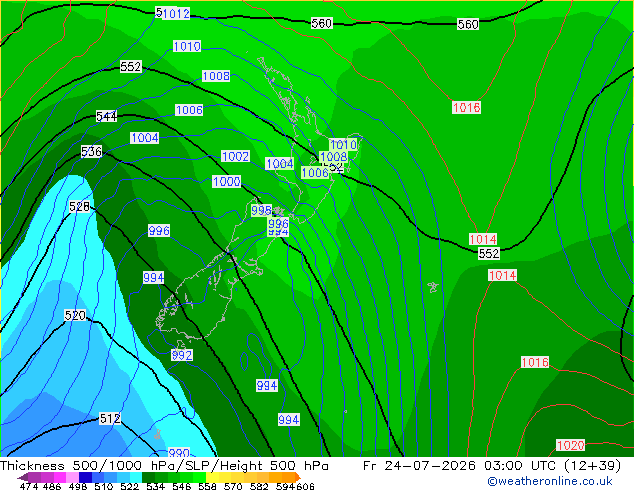This screenshot has height=490, width=634.
Task: Click the 'Thickness 500/1000 hPa/SLP/Height 500 hPa' title
Action: point(164,466)
